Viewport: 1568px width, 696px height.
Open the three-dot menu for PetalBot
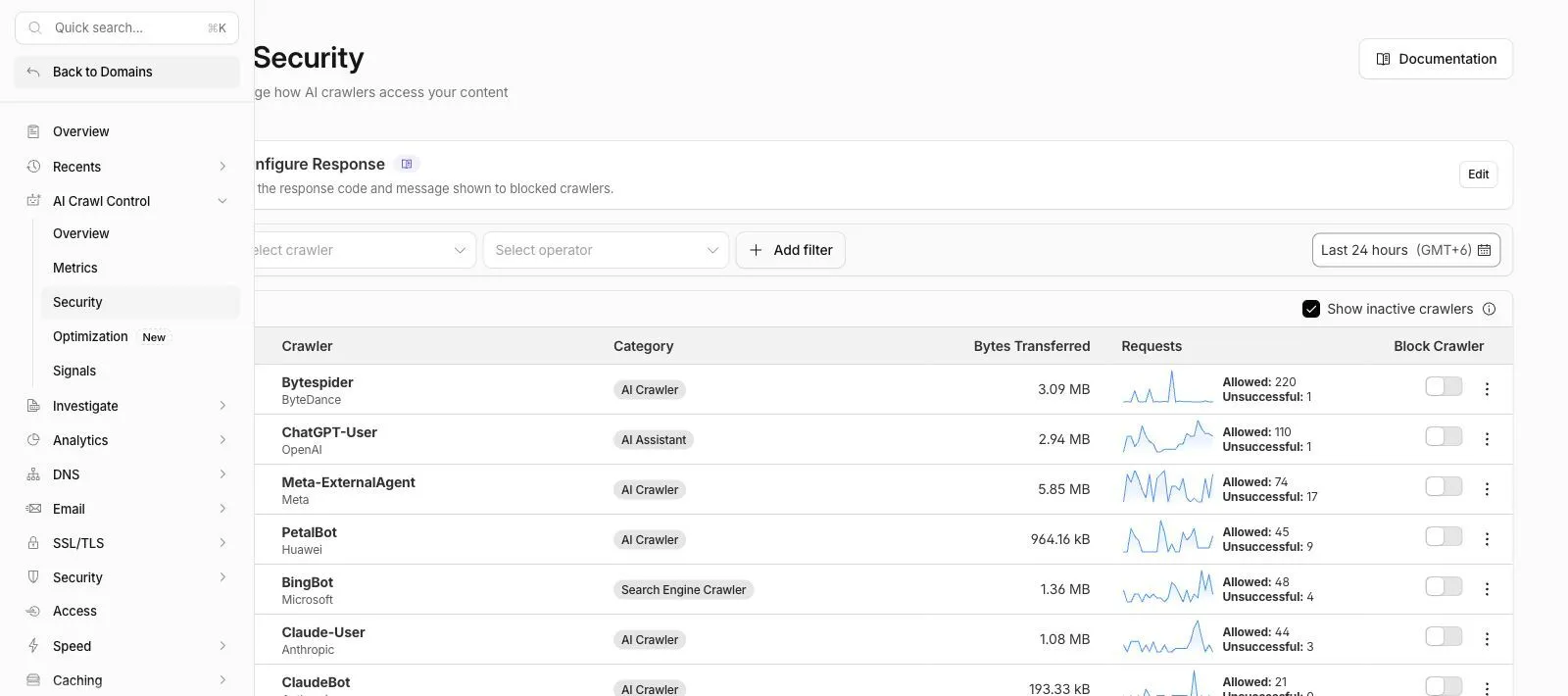click(1487, 539)
